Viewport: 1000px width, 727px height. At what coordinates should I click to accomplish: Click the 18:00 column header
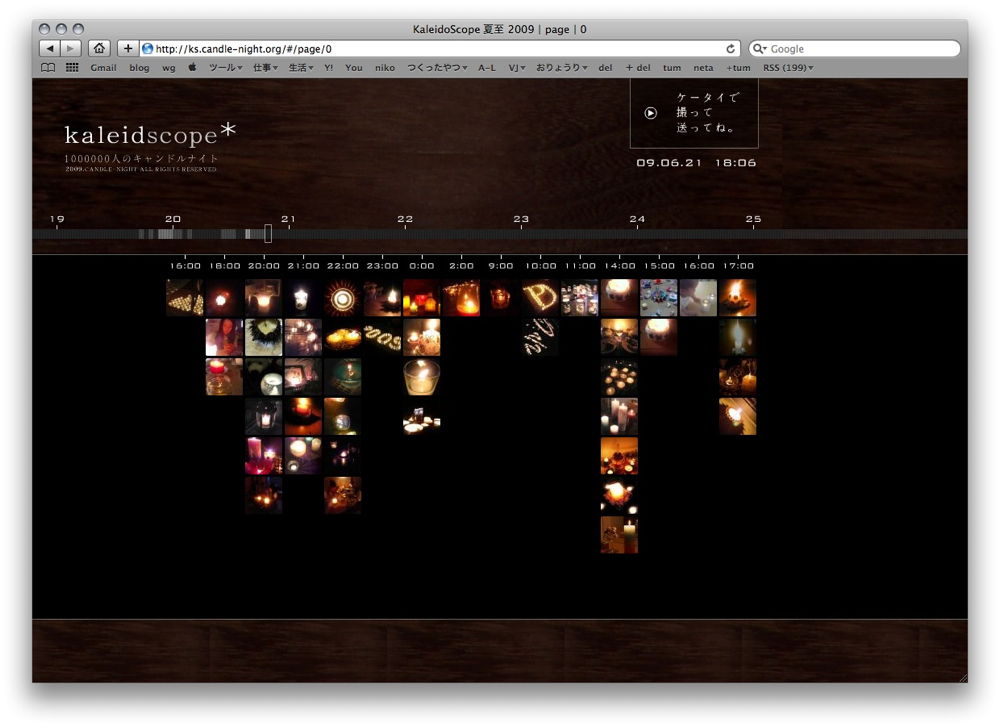pos(224,266)
